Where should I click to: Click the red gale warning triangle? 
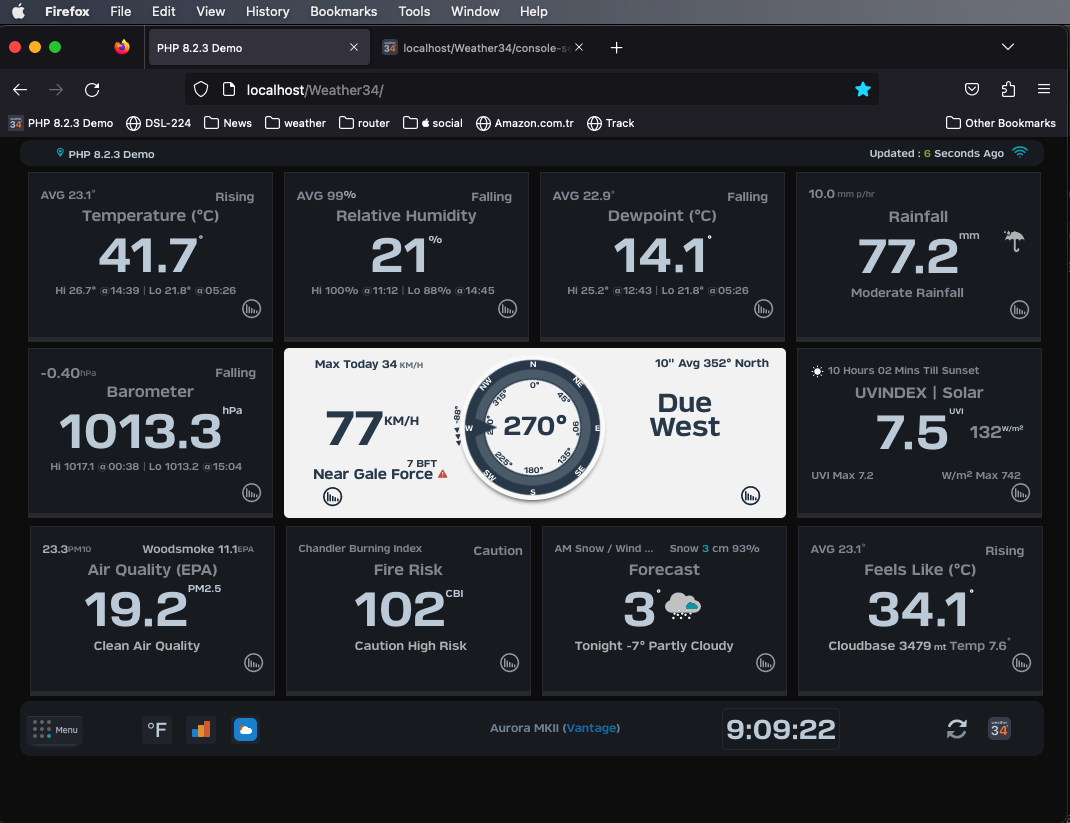442,474
